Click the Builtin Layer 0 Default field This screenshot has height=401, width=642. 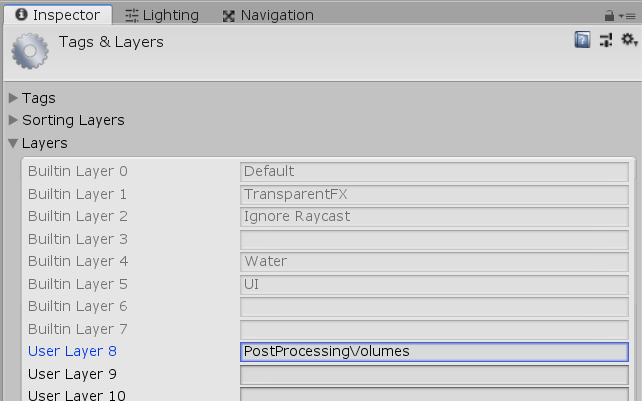coord(434,171)
